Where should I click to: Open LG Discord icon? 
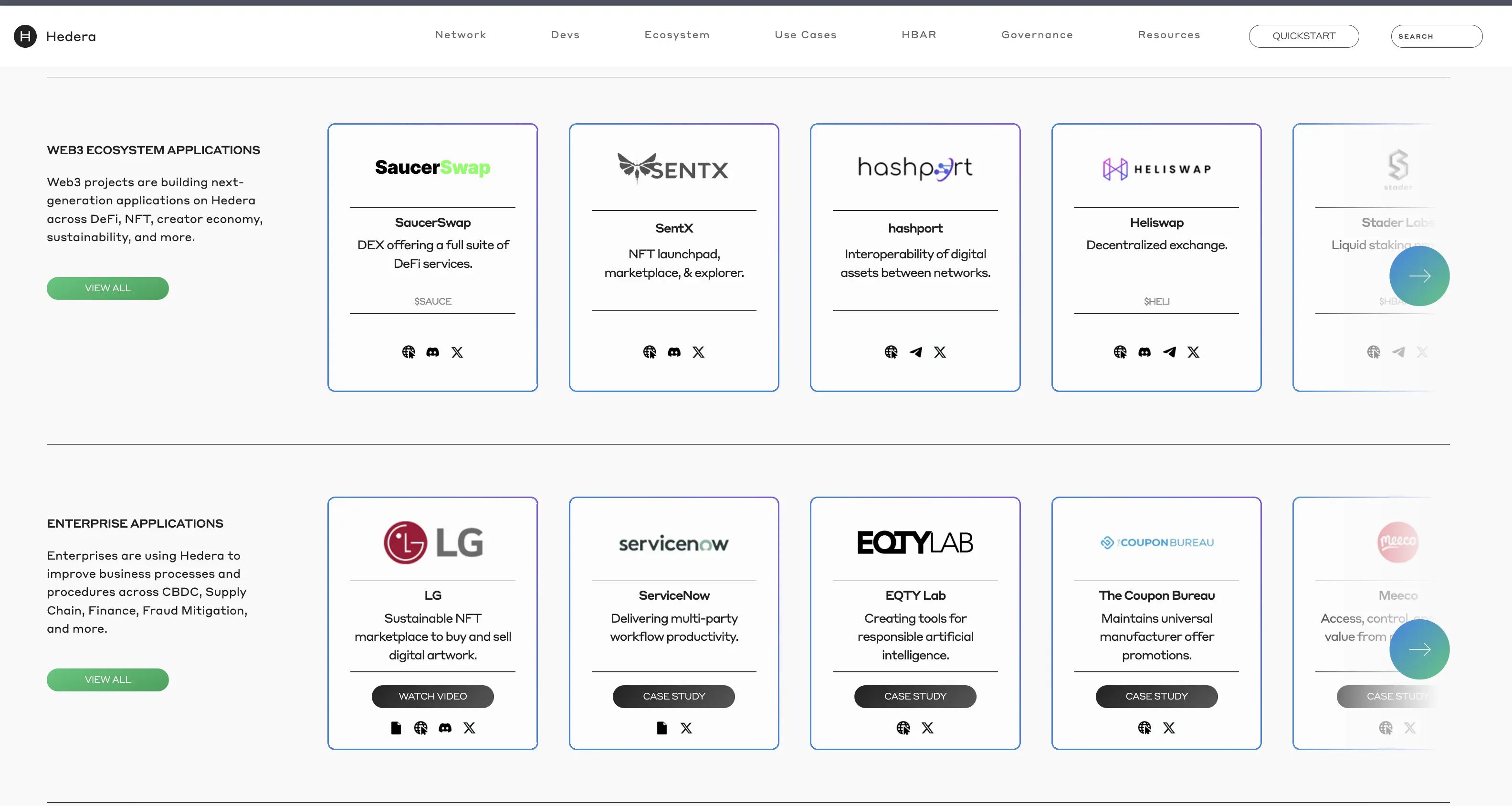tap(445, 728)
